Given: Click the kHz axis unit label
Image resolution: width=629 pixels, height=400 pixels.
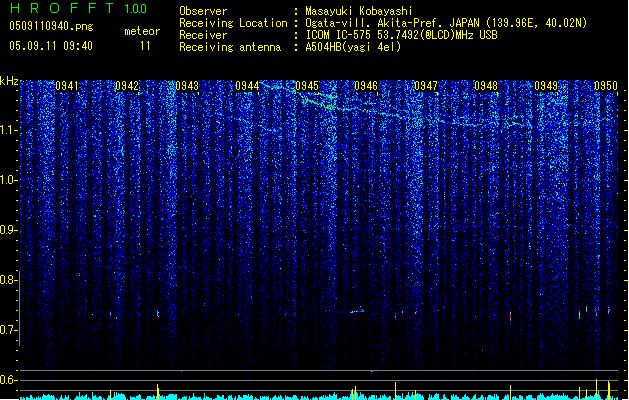Looking at the screenshot, I should click(x=9, y=81).
